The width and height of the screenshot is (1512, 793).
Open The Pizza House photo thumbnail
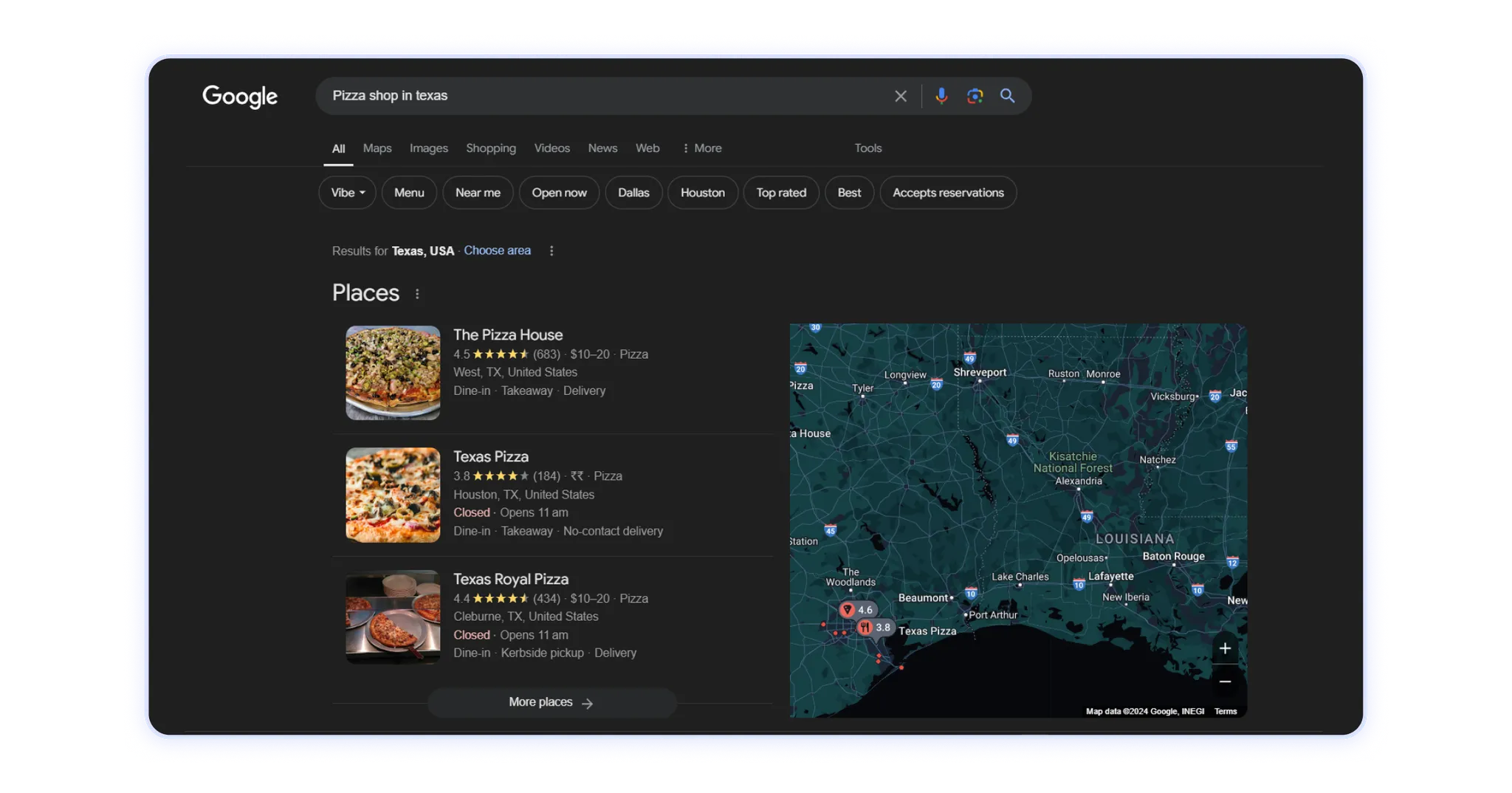393,373
